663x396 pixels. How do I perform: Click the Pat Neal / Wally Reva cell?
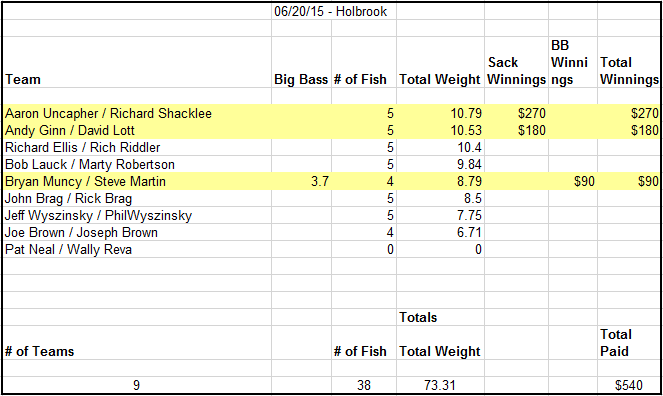coord(137,249)
